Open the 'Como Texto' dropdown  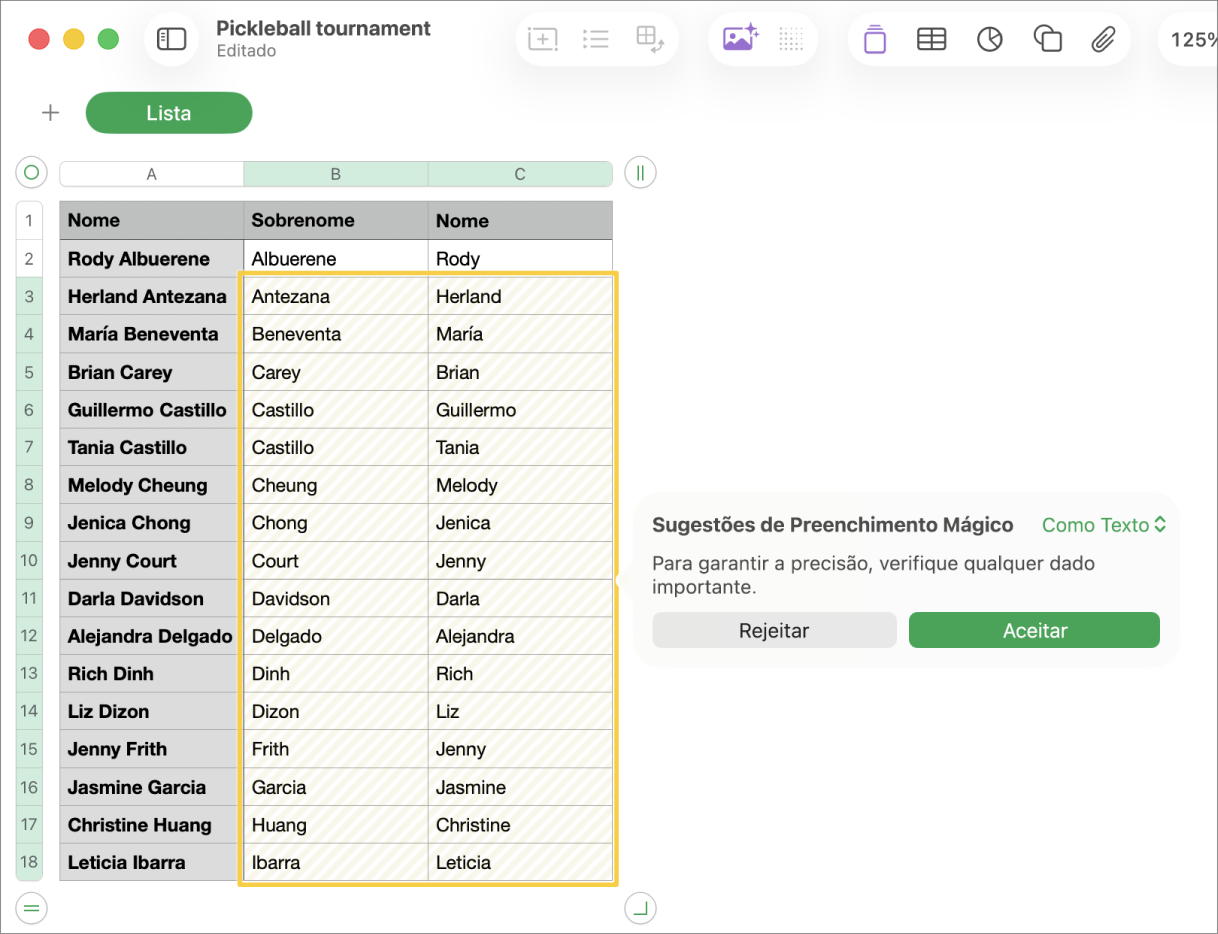tap(1103, 524)
